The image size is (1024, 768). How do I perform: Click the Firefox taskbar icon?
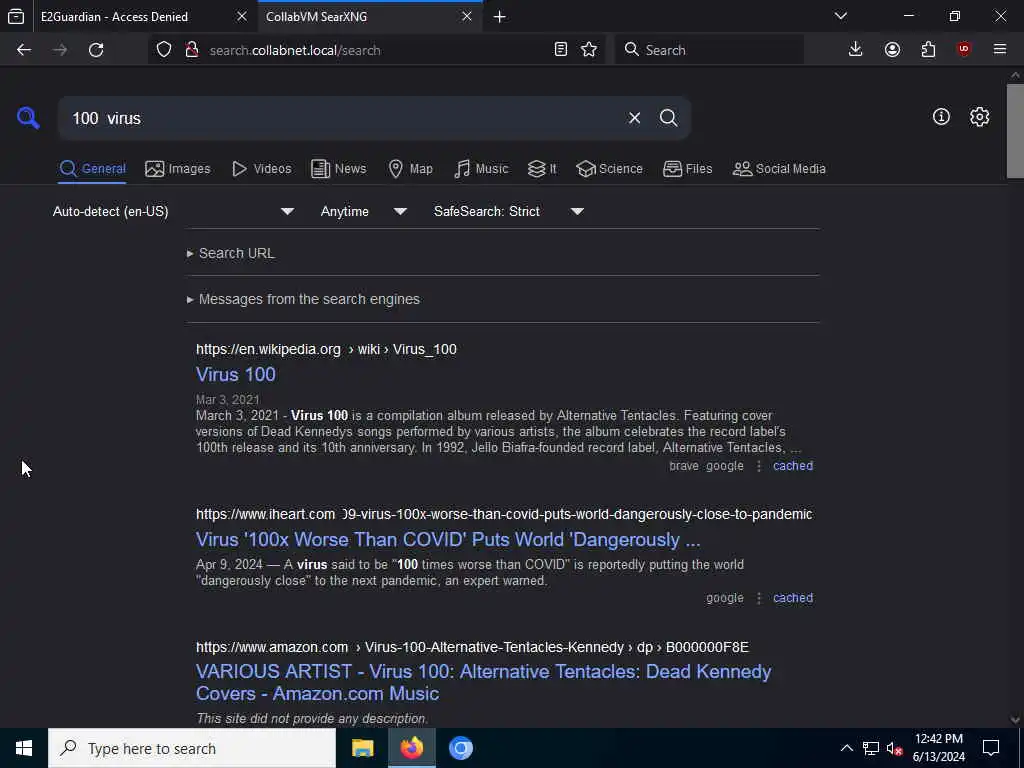[x=411, y=748]
